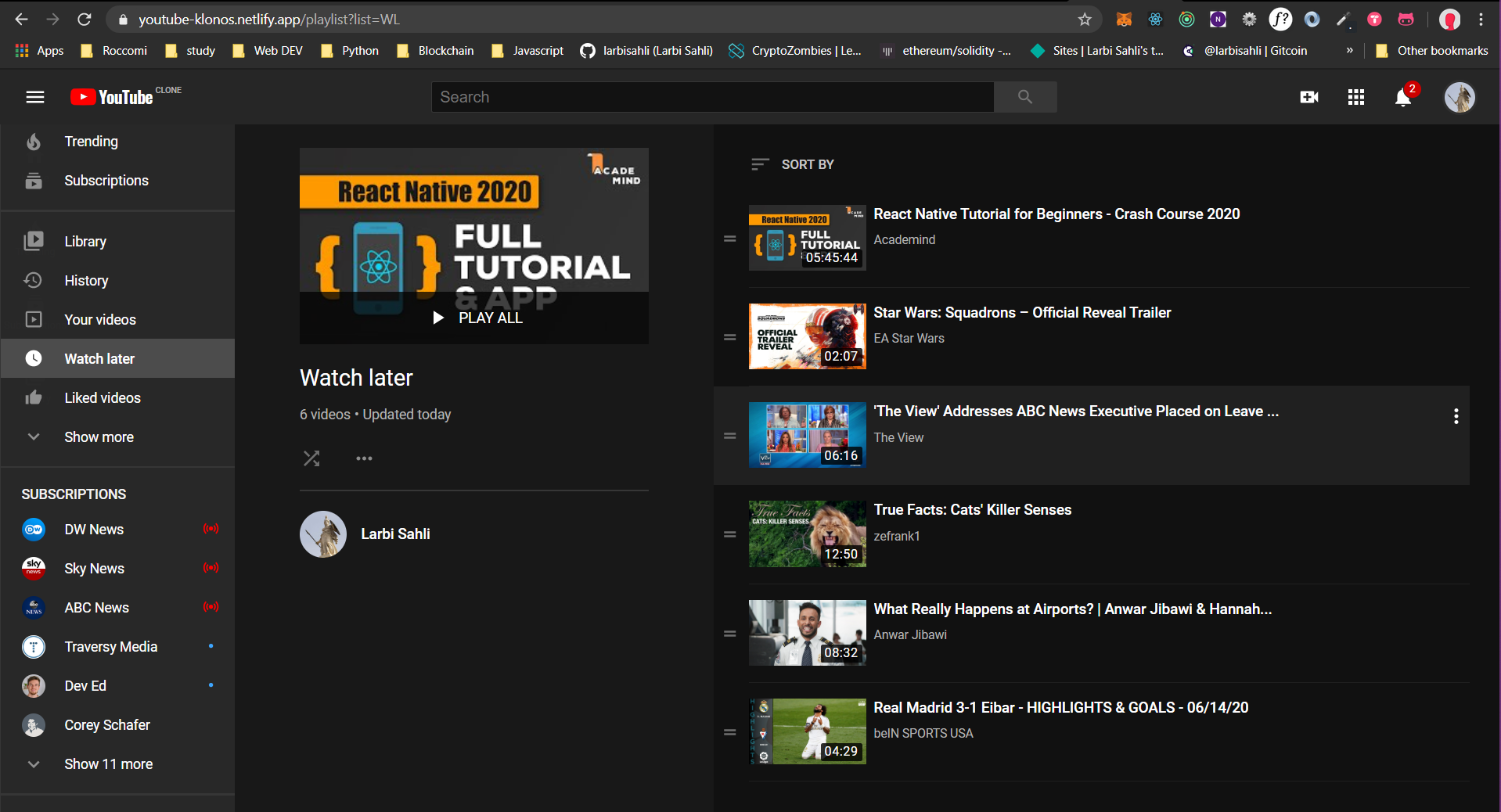Open the create video camera icon
The image size is (1501, 812).
[1309, 97]
